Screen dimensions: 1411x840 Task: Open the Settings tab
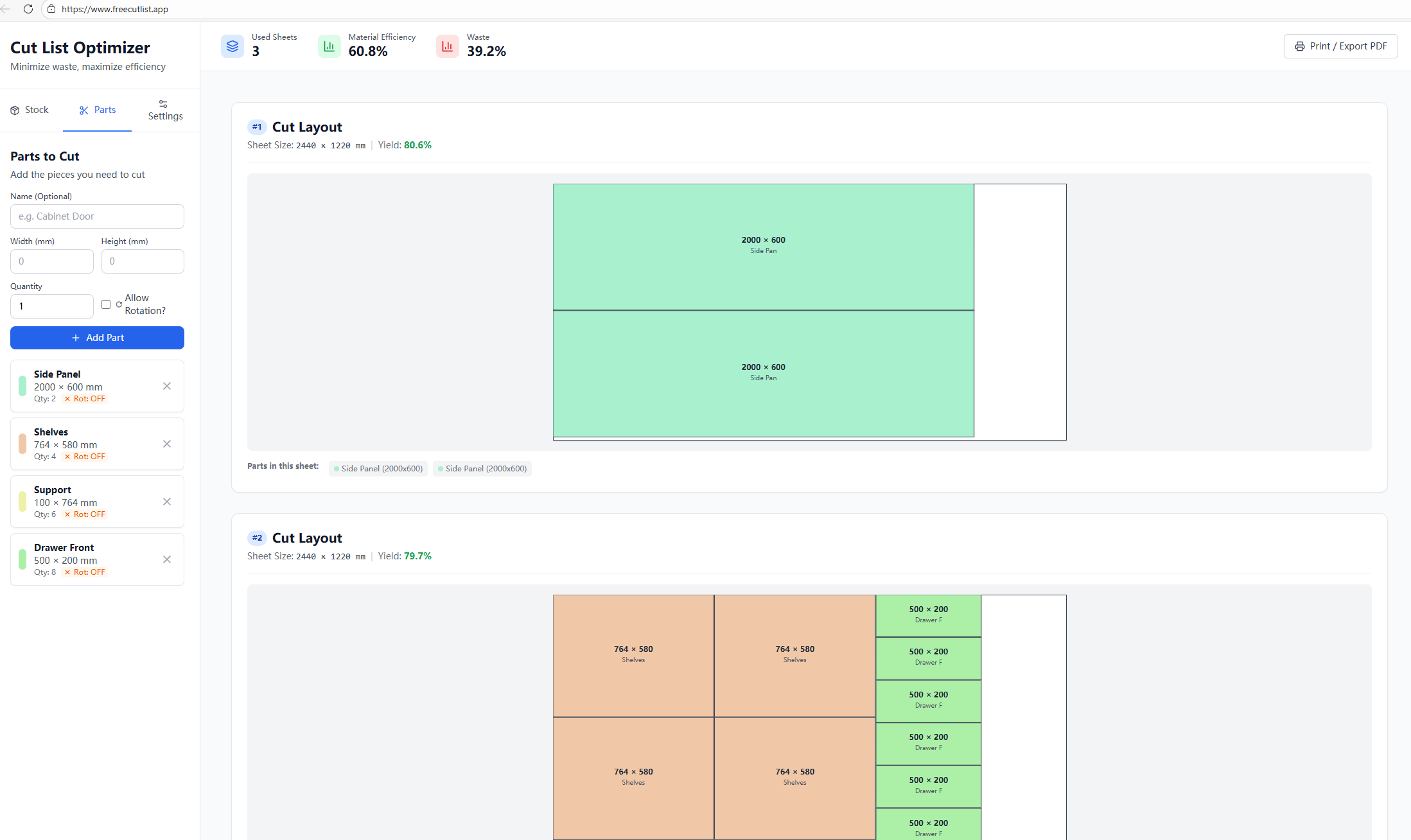tap(166, 110)
